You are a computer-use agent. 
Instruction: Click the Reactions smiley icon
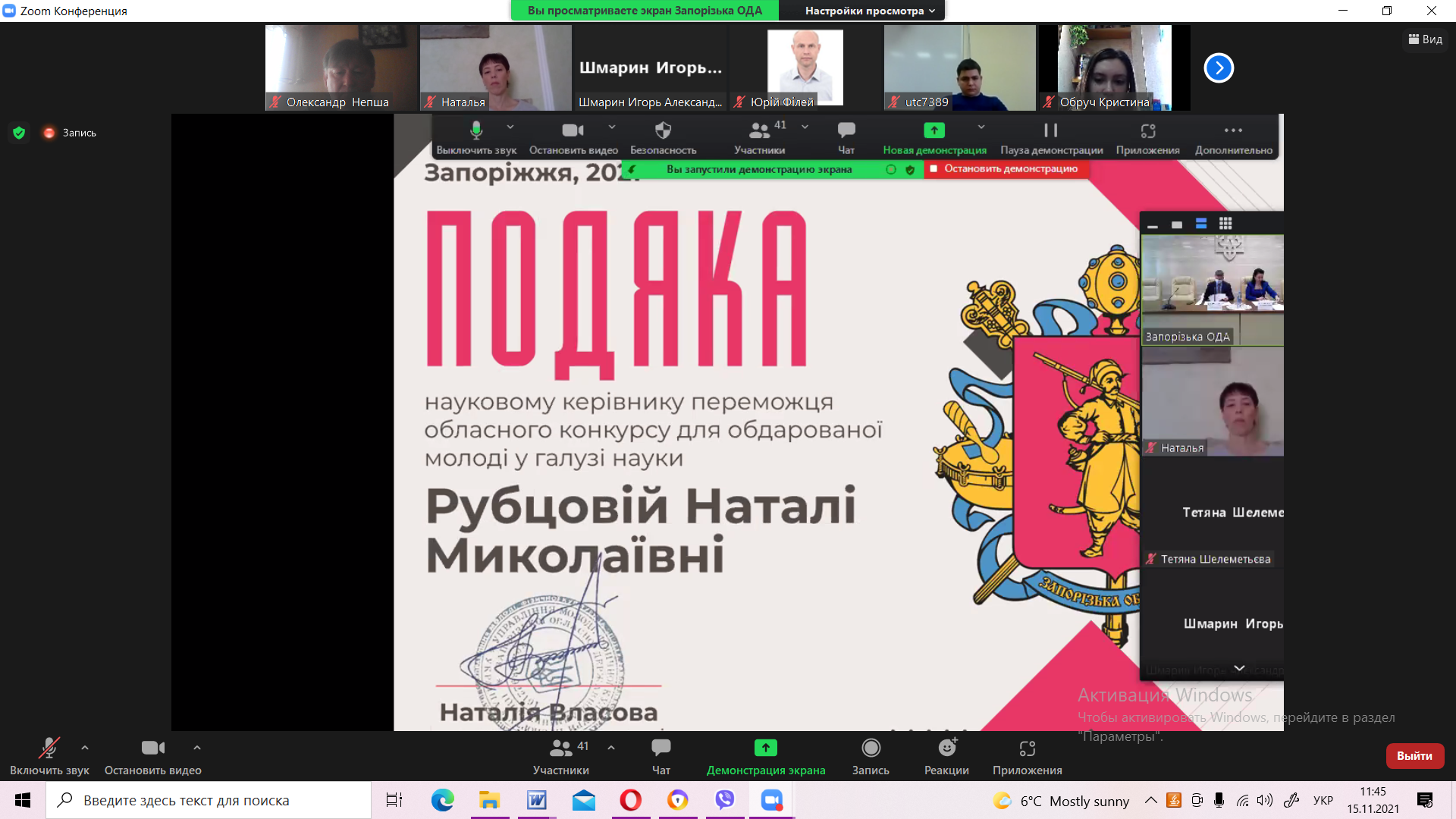coord(946,748)
